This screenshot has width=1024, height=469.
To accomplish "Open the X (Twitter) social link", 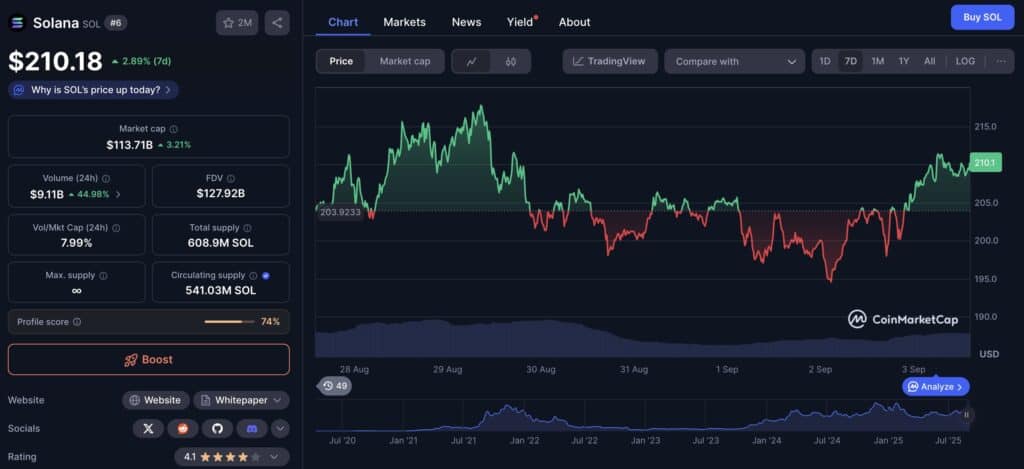I will coord(148,429).
